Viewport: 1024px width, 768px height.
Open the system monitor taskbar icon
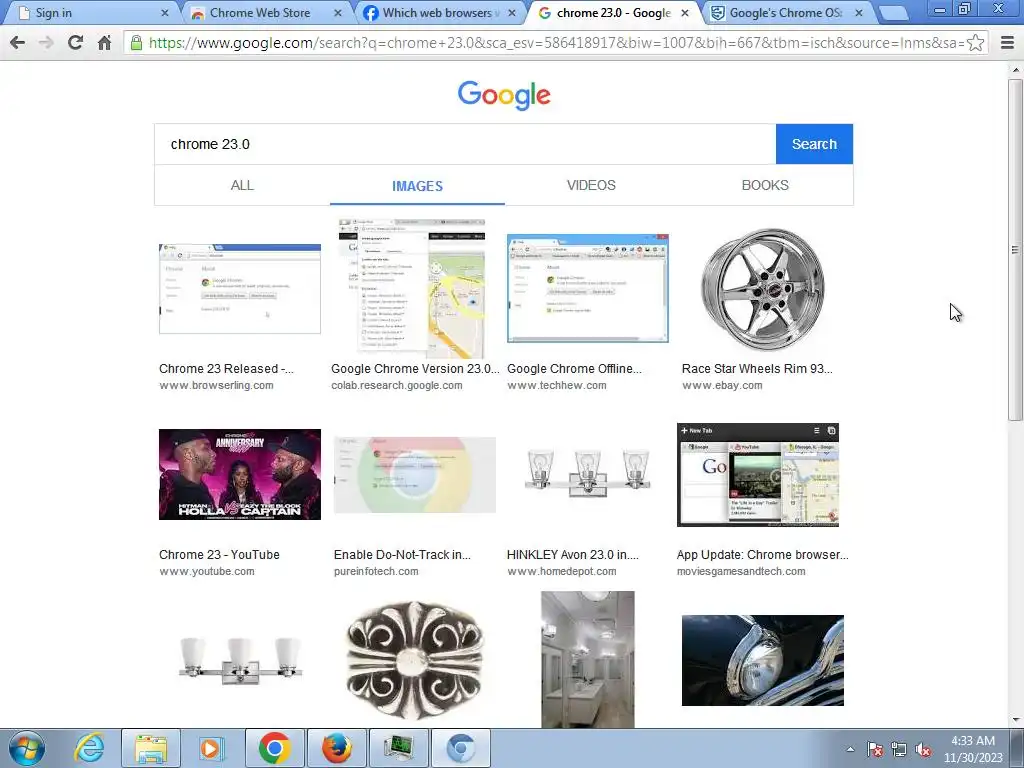[398, 748]
